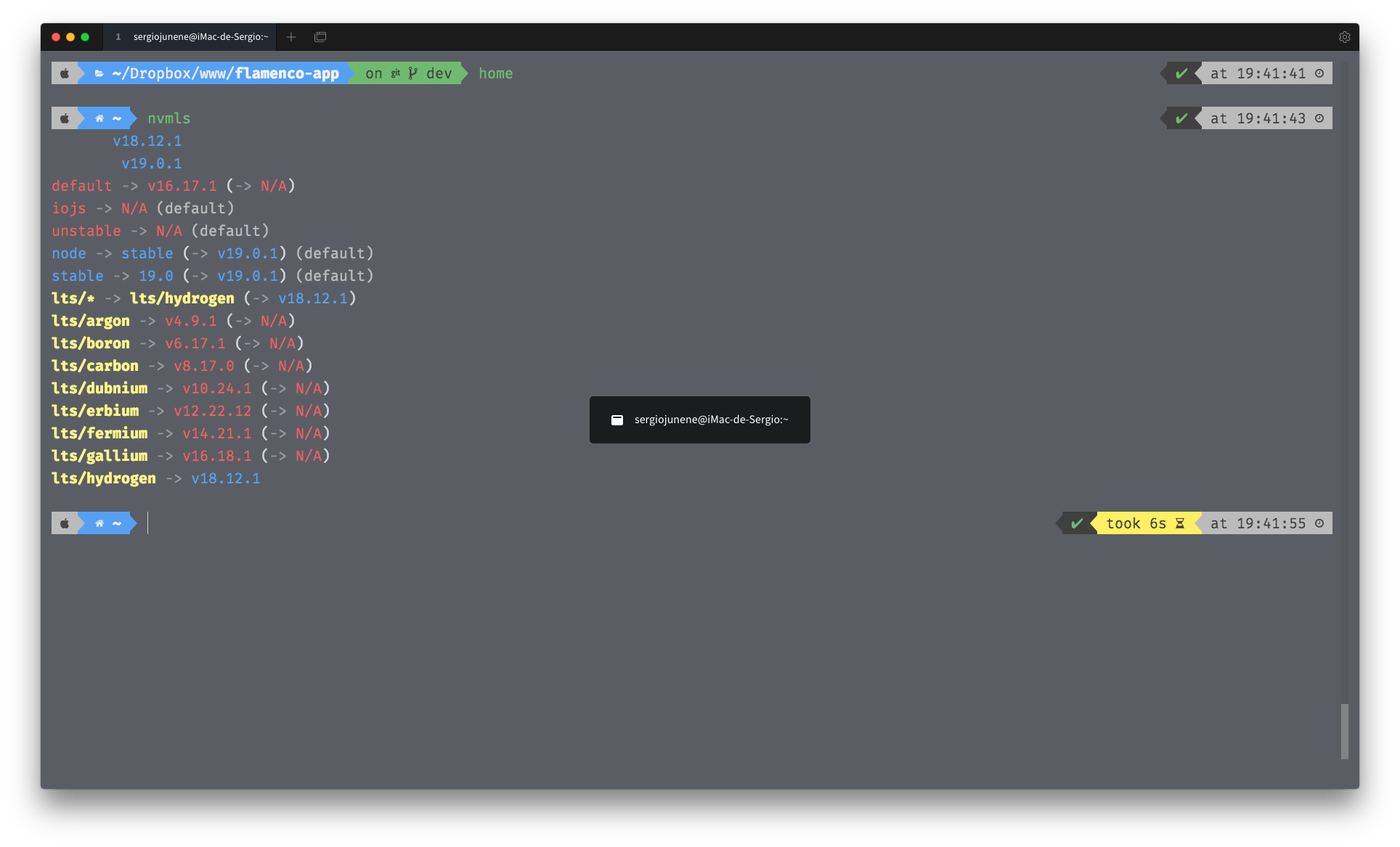Click the green checkmark beside took 6s

tap(1077, 523)
